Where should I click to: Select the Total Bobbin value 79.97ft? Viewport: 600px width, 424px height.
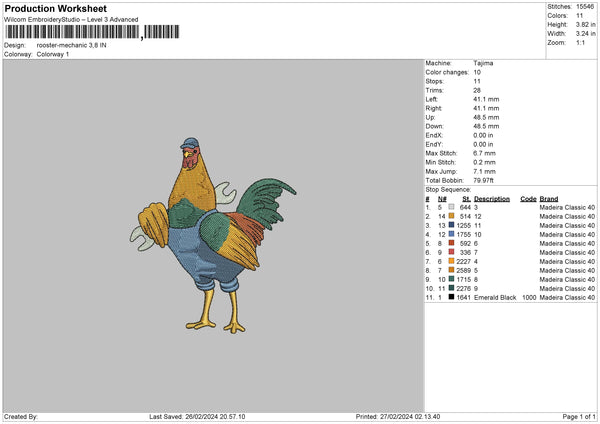[x=483, y=180]
